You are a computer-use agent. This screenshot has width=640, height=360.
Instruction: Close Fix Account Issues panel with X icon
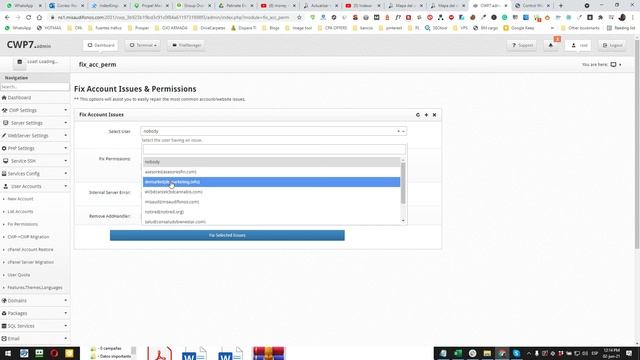434,115
